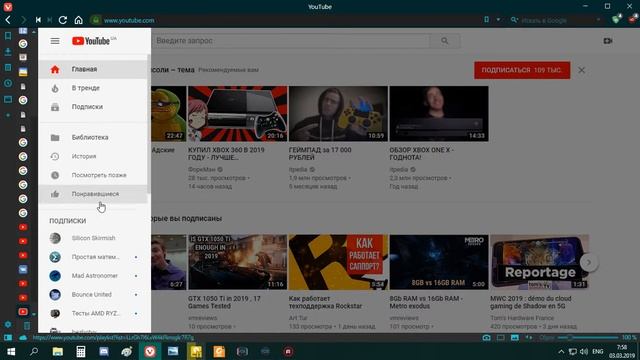Open Vivaldi settings gear

(x=8, y=325)
